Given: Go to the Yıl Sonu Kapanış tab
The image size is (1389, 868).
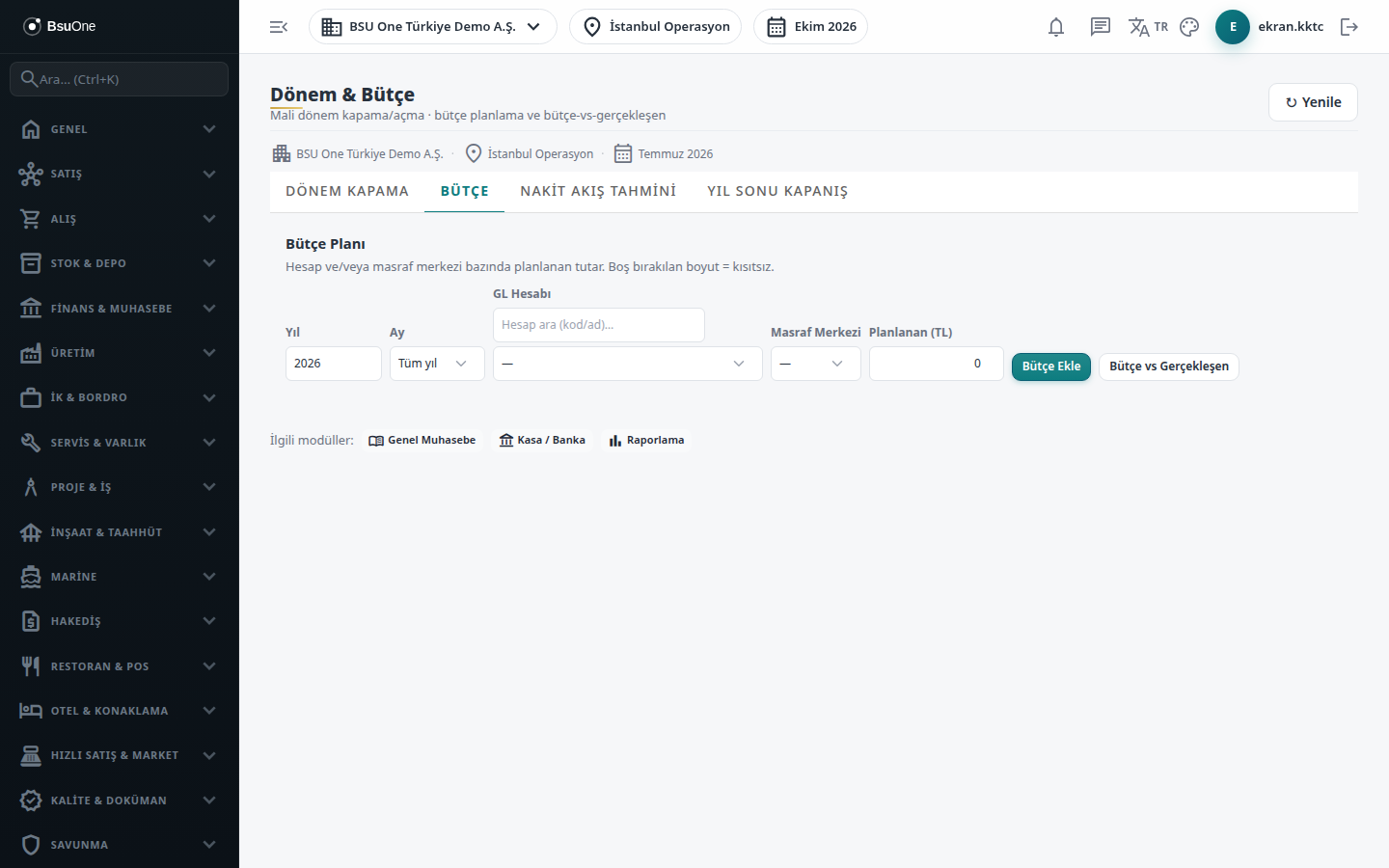Looking at the screenshot, I should 777,191.
